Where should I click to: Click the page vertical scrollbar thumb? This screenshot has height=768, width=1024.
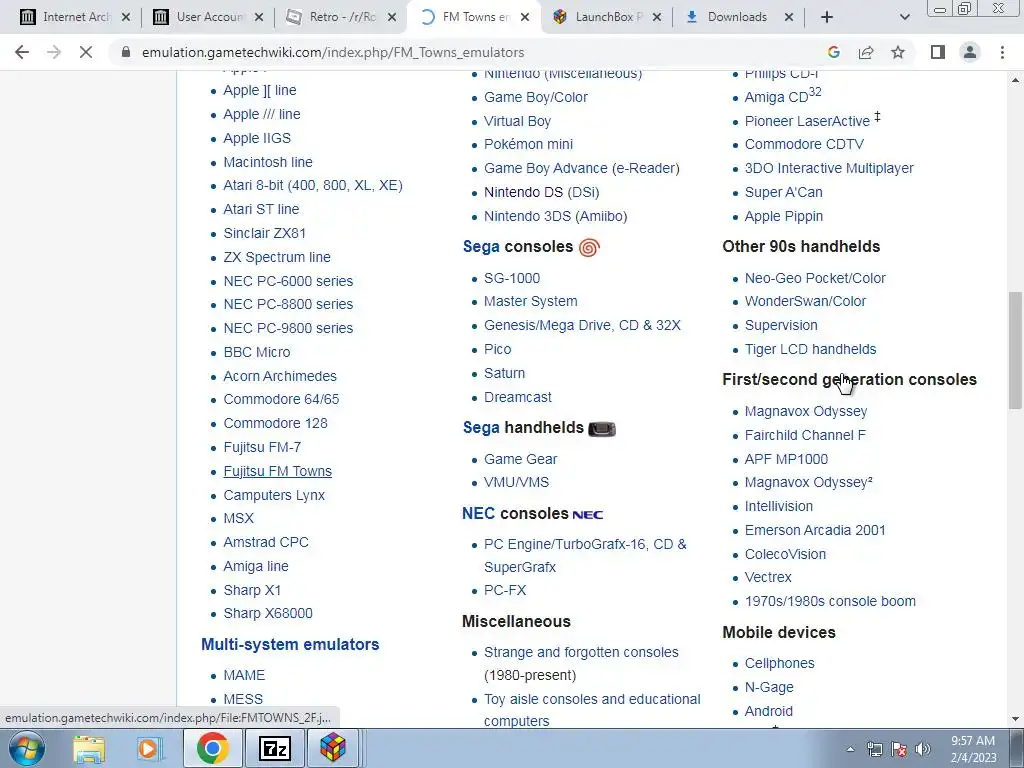[x=1015, y=350]
